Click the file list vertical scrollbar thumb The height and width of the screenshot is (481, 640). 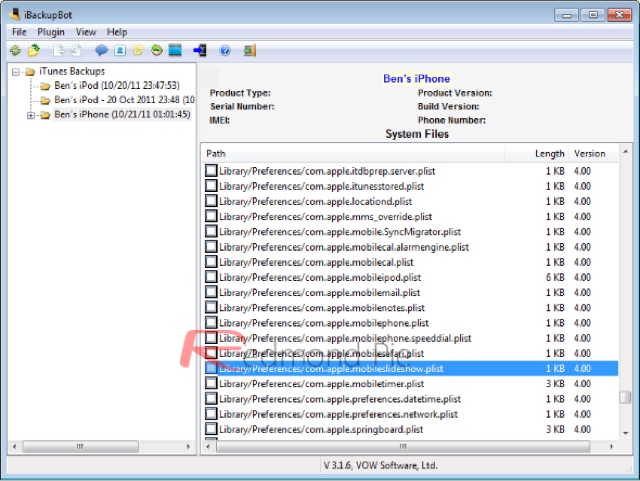click(625, 397)
